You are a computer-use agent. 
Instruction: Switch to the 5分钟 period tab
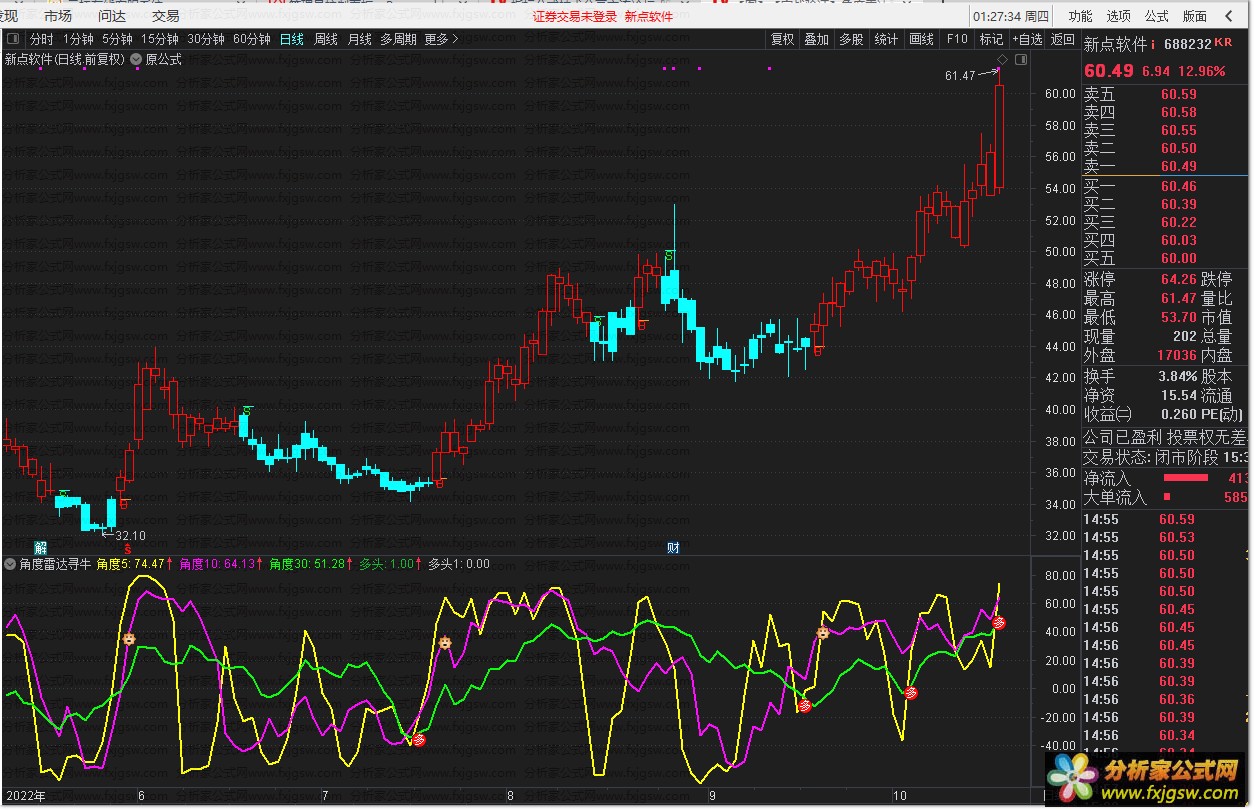click(117, 39)
